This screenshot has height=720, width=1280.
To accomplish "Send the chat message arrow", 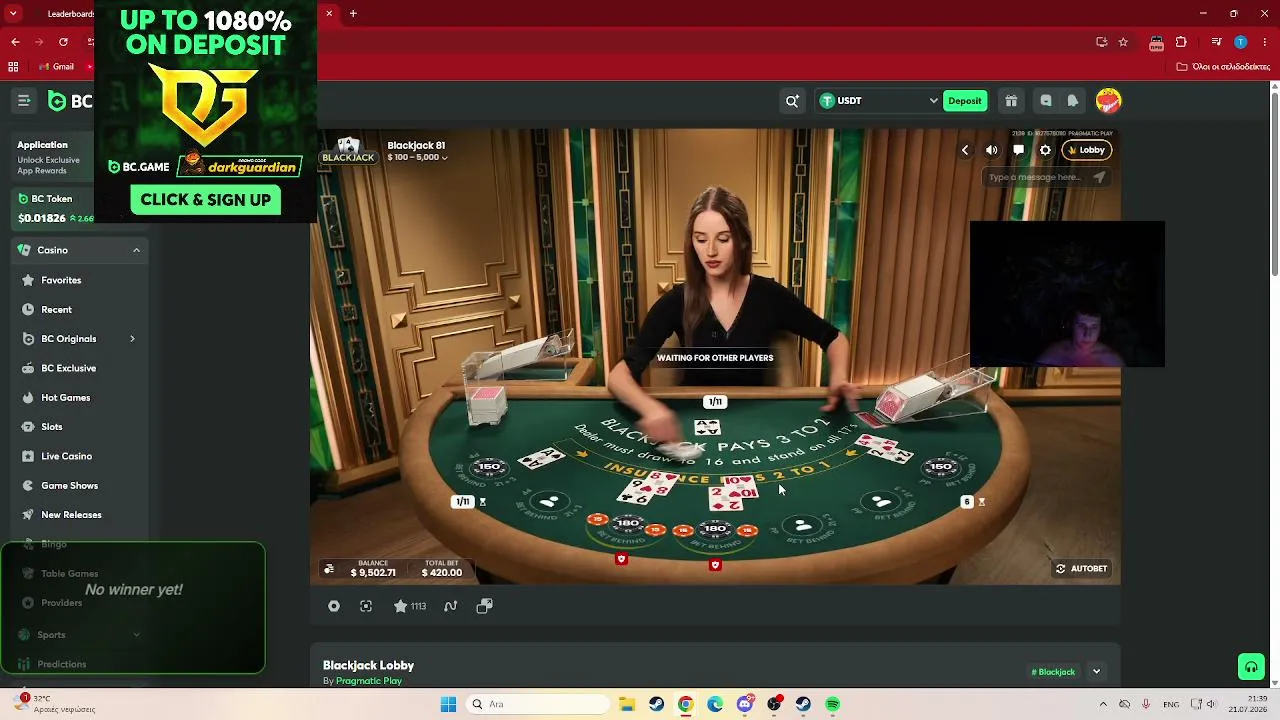I will pyautogui.click(x=1099, y=177).
